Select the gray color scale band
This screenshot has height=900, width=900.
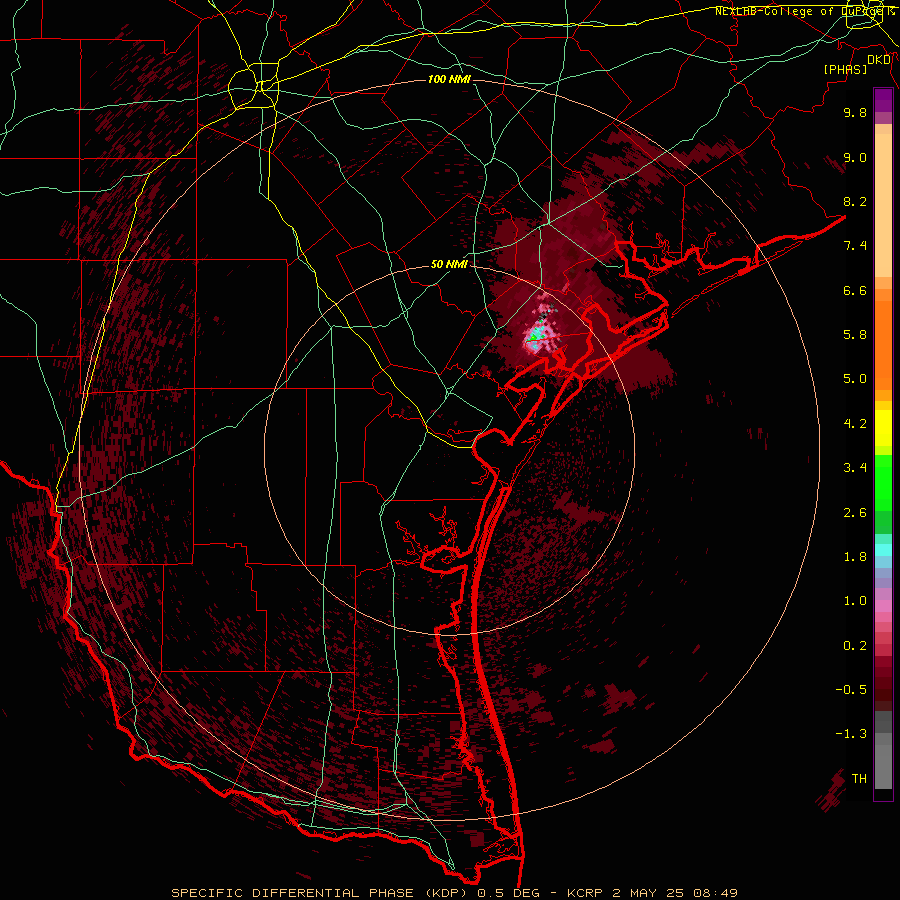click(883, 751)
